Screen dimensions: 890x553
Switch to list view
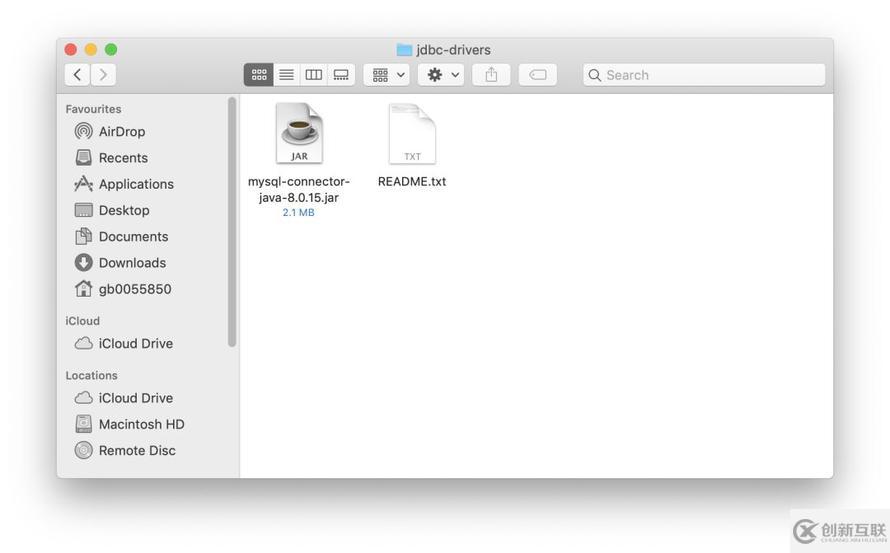pos(287,74)
